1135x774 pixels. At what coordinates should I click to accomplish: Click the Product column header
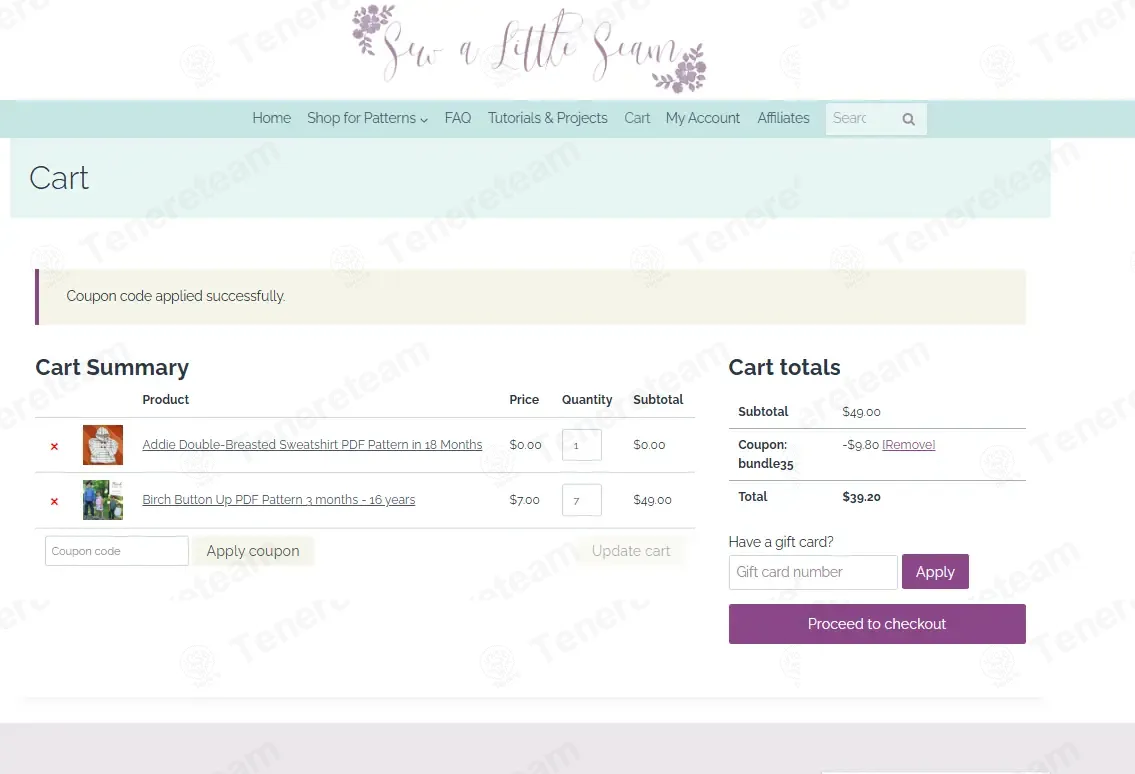165,400
